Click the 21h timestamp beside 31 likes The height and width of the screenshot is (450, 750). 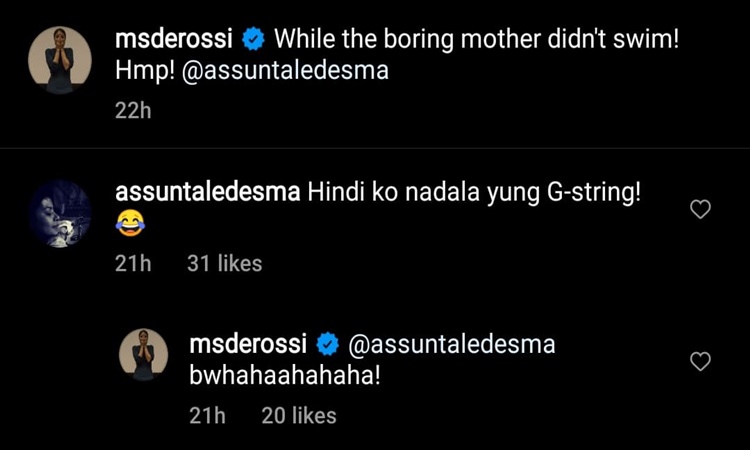[134, 264]
